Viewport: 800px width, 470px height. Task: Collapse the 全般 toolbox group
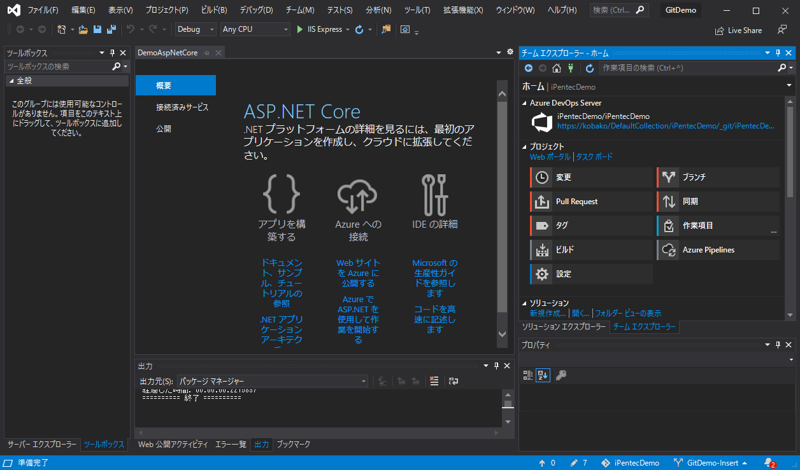pos(12,81)
